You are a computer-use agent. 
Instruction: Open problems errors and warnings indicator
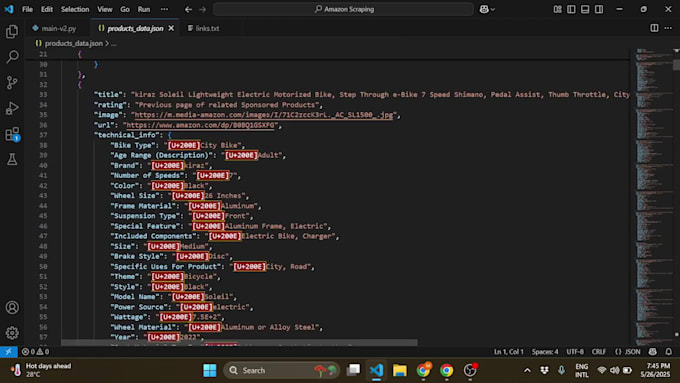tap(36, 352)
